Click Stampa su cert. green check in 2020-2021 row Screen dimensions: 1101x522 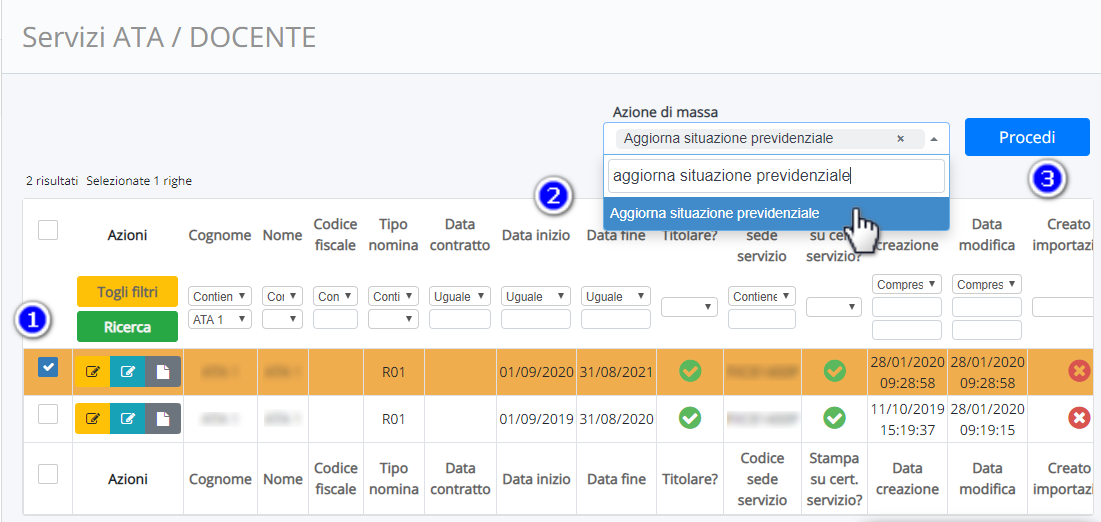click(834, 371)
